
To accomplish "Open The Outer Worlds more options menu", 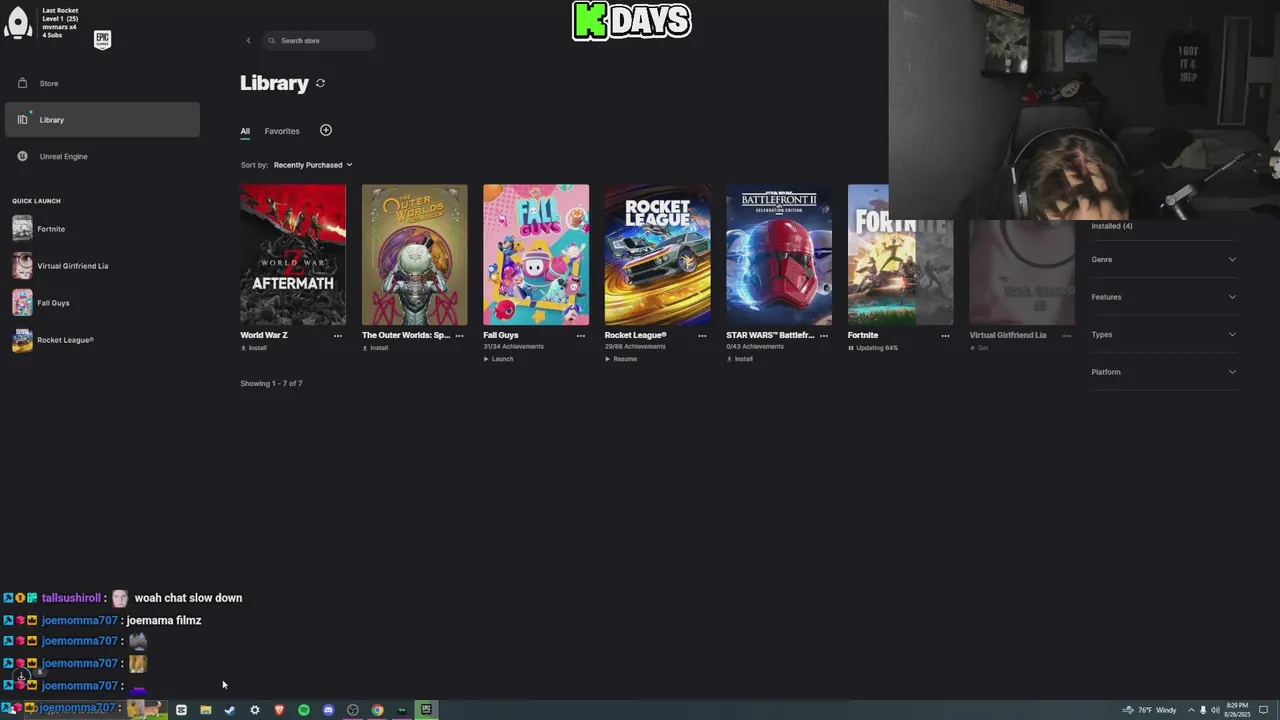I will pyautogui.click(x=459, y=336).
